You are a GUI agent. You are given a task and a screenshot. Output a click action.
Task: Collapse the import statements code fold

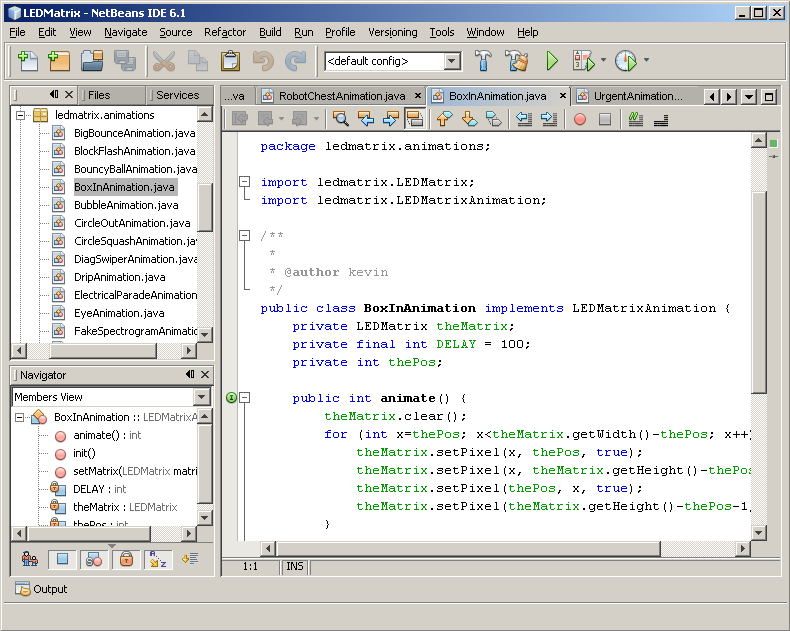point(244,181)
